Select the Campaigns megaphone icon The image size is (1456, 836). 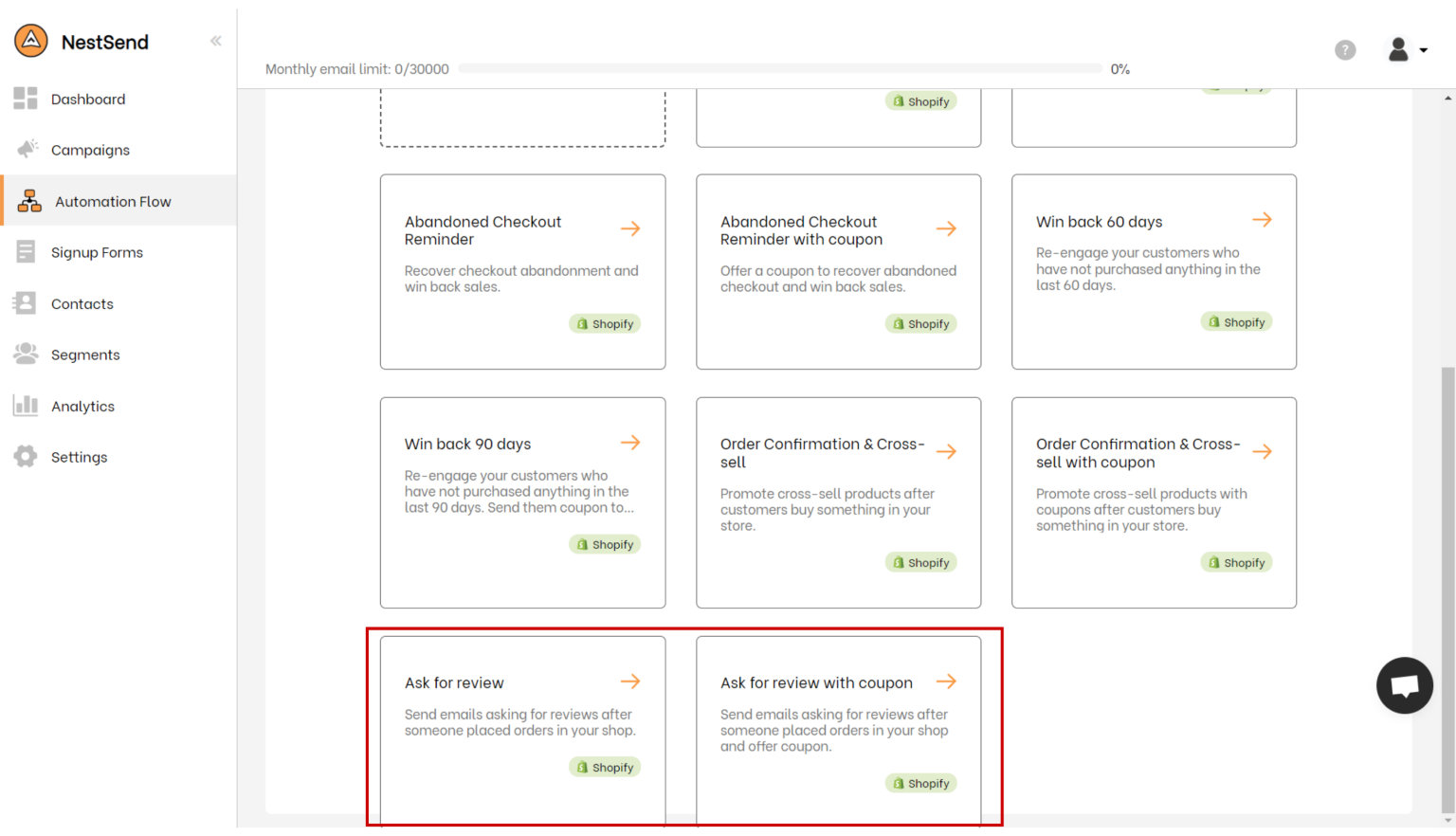click(x=27, y=149)
